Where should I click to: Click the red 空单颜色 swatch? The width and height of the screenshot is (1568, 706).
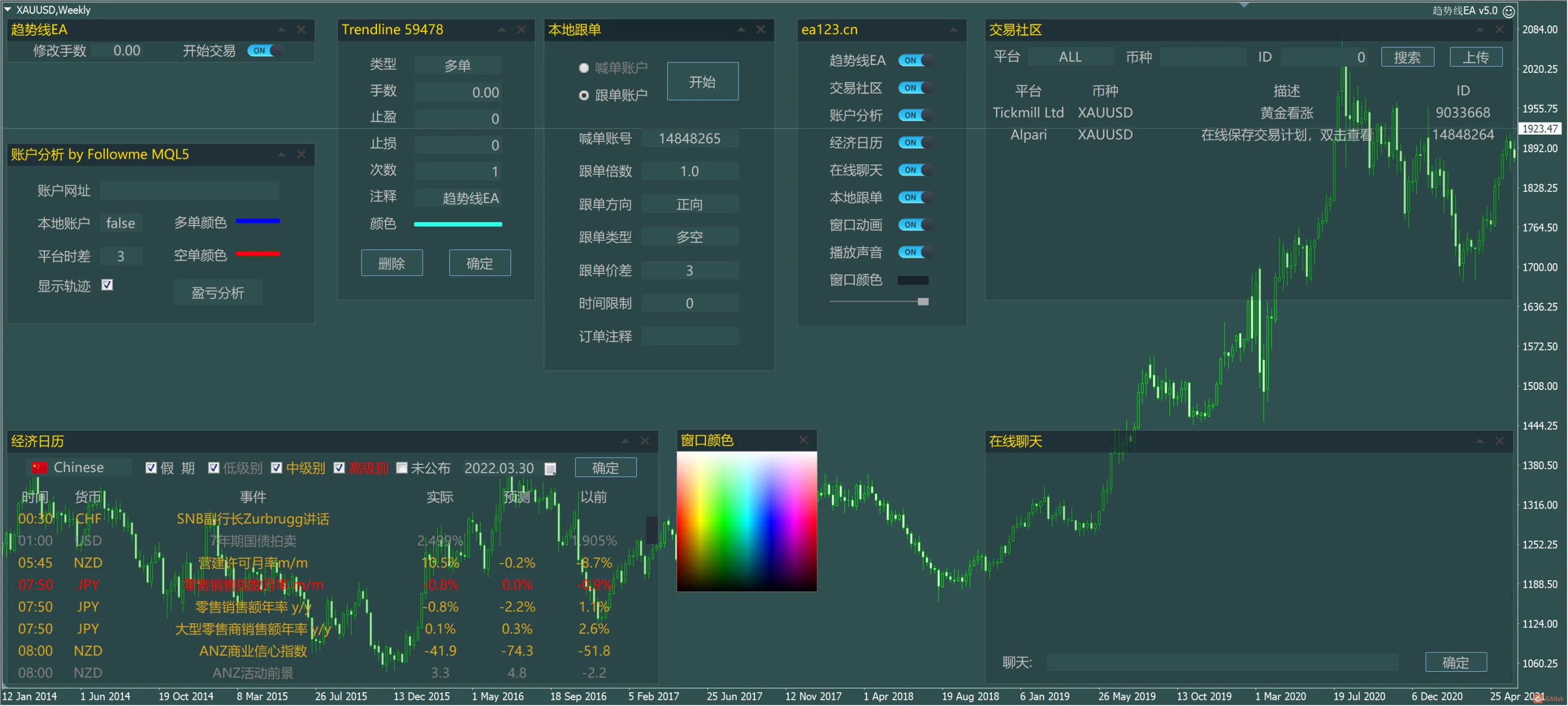tap(258, 254)
